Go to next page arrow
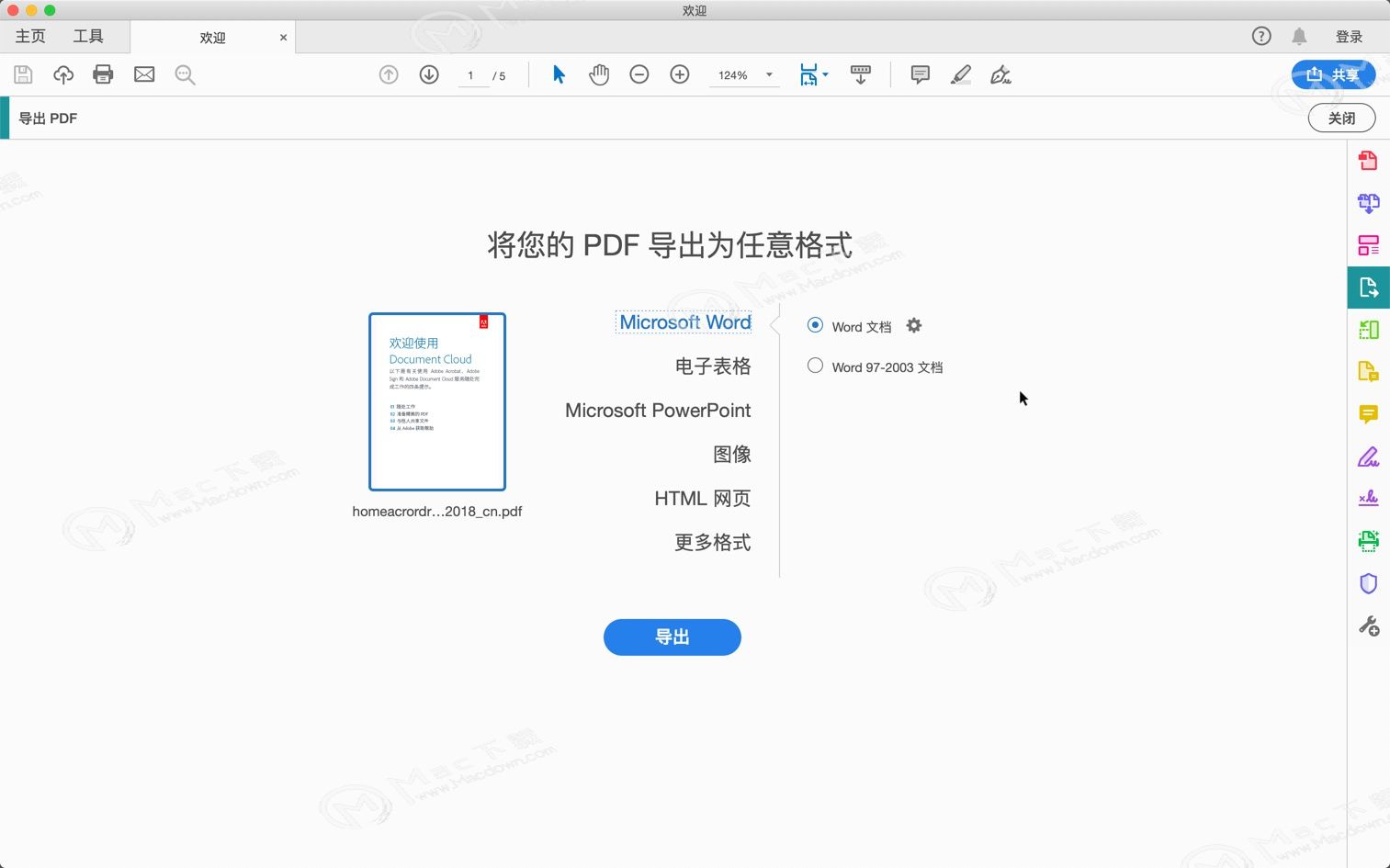Screen dimensions: 1390x868 (x=429, y=75)
